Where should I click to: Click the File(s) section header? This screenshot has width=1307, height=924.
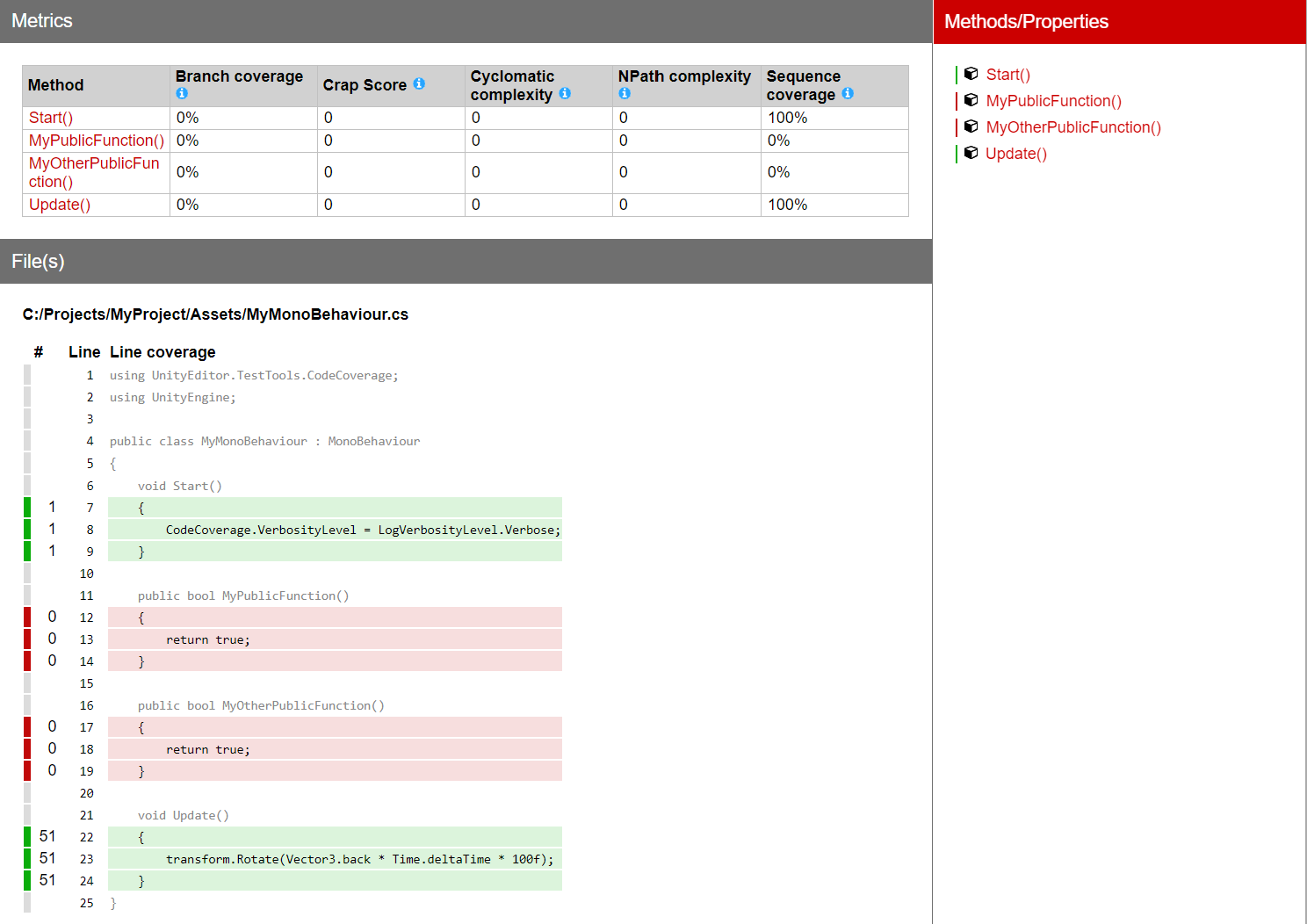coord(37,261)
